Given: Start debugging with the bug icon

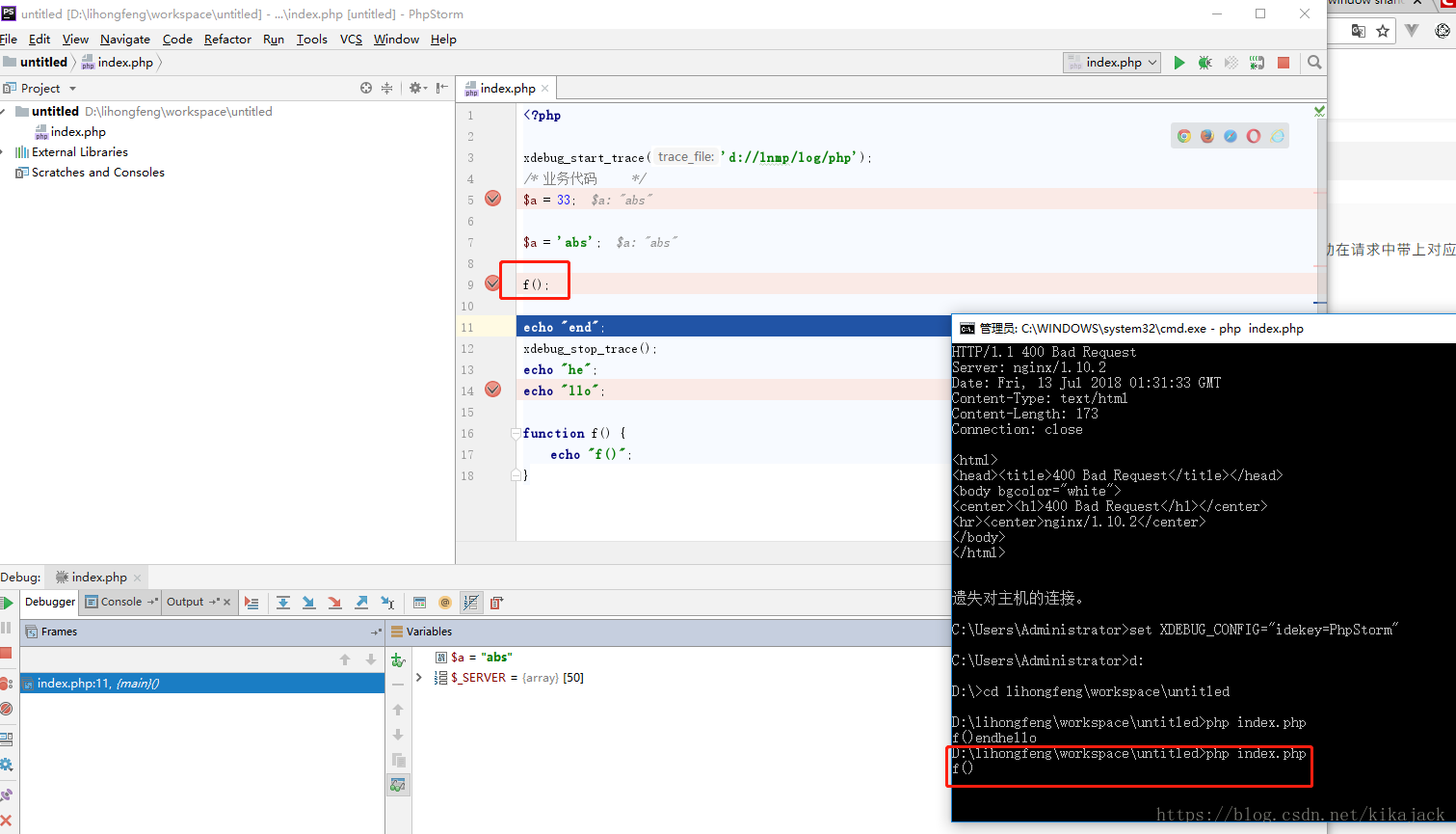Looking at the screenshot, I should pyautogui.click(x=1205, y=63).
